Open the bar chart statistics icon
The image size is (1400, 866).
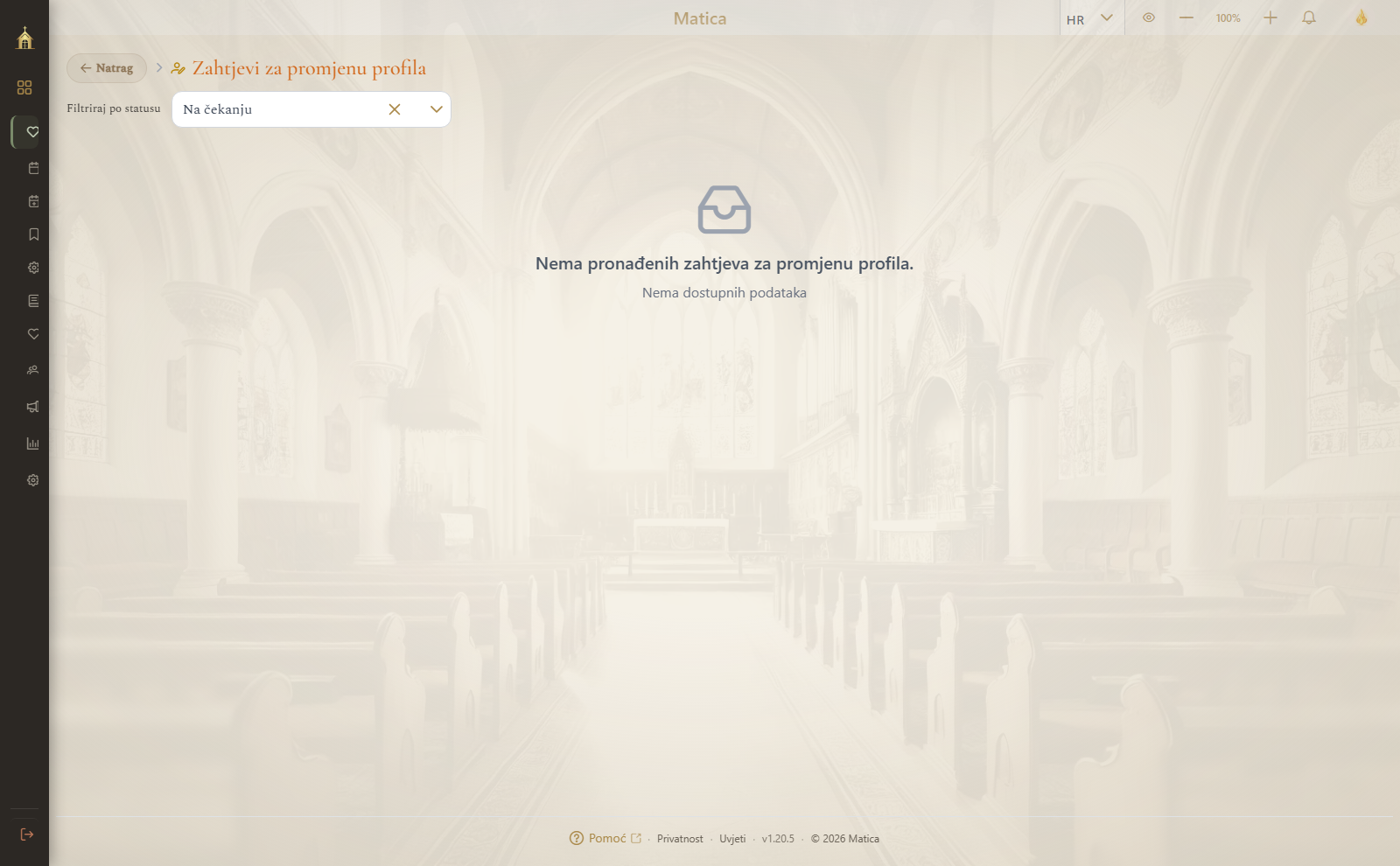pos(33,443)
